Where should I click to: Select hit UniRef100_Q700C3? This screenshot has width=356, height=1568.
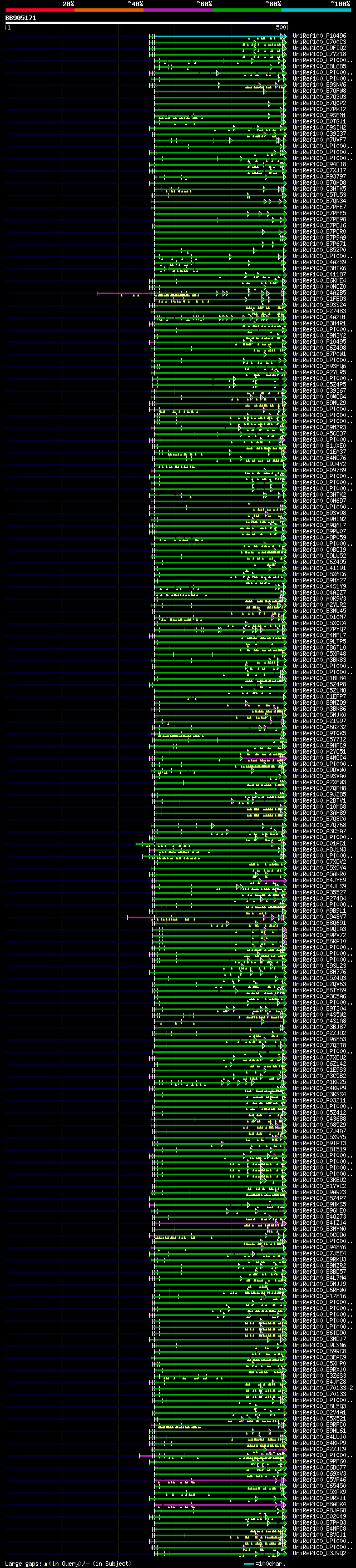pyautogui.click(x=319, y=43)
